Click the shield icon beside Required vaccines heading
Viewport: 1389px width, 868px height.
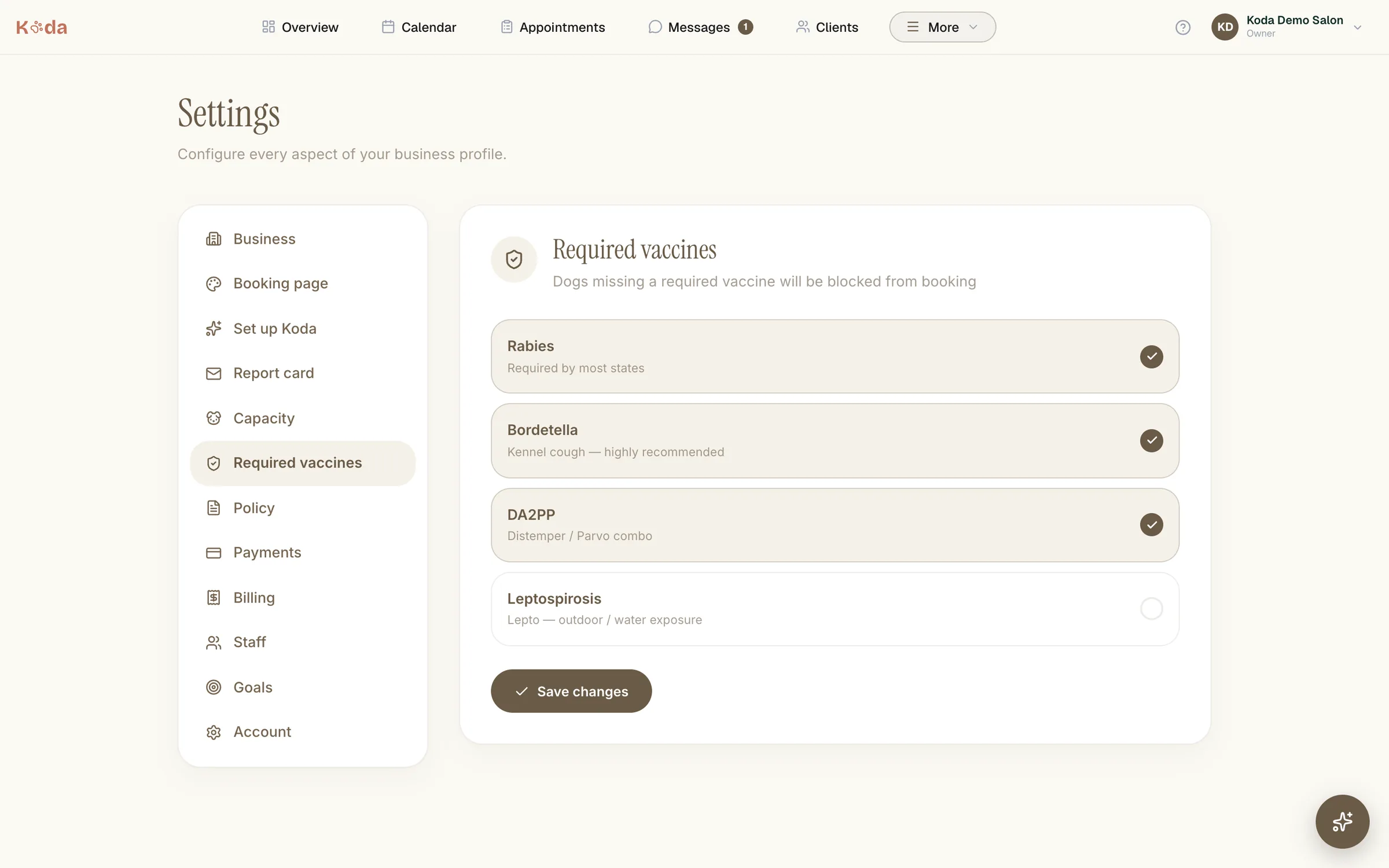[514, 259]
